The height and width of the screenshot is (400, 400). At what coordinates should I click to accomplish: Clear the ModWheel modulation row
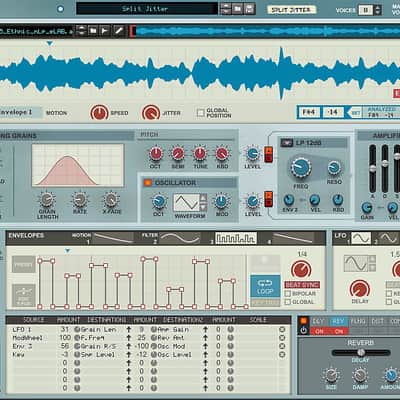(282, 338)
